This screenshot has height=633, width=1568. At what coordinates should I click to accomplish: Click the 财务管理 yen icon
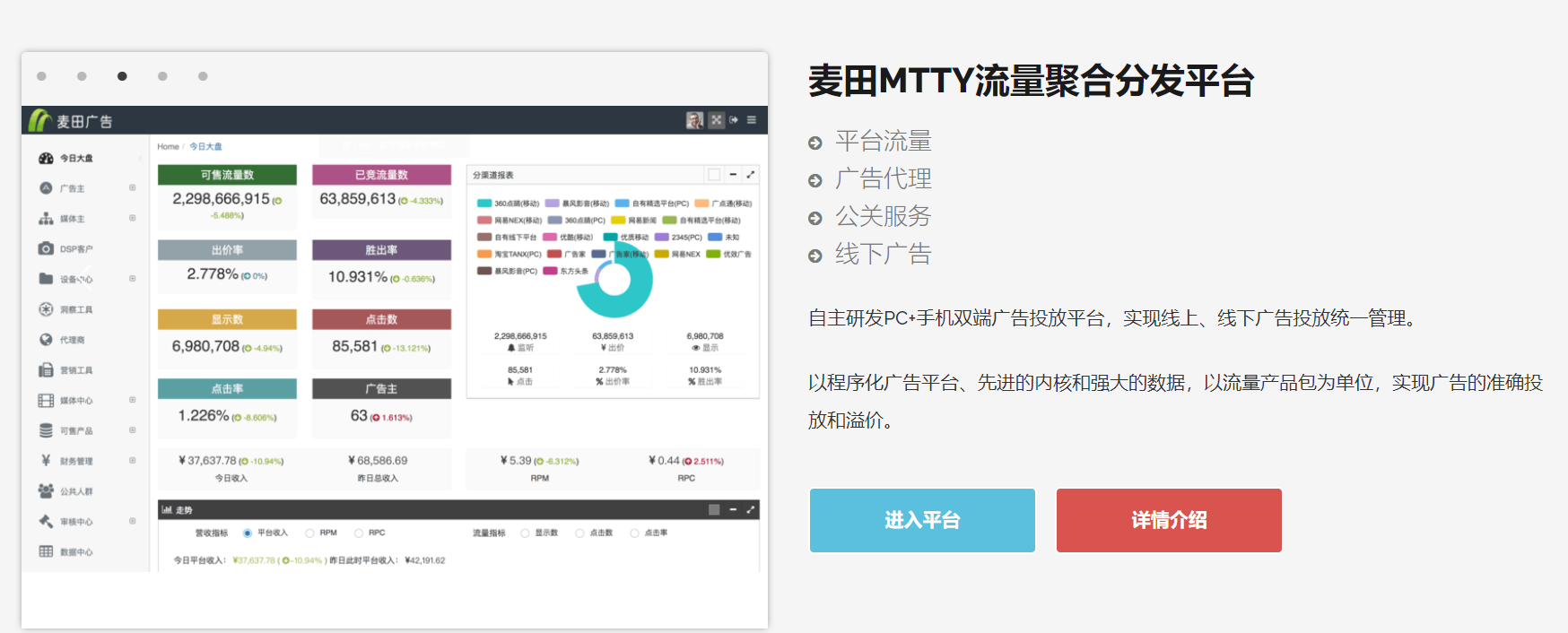(x=46, y=461)
